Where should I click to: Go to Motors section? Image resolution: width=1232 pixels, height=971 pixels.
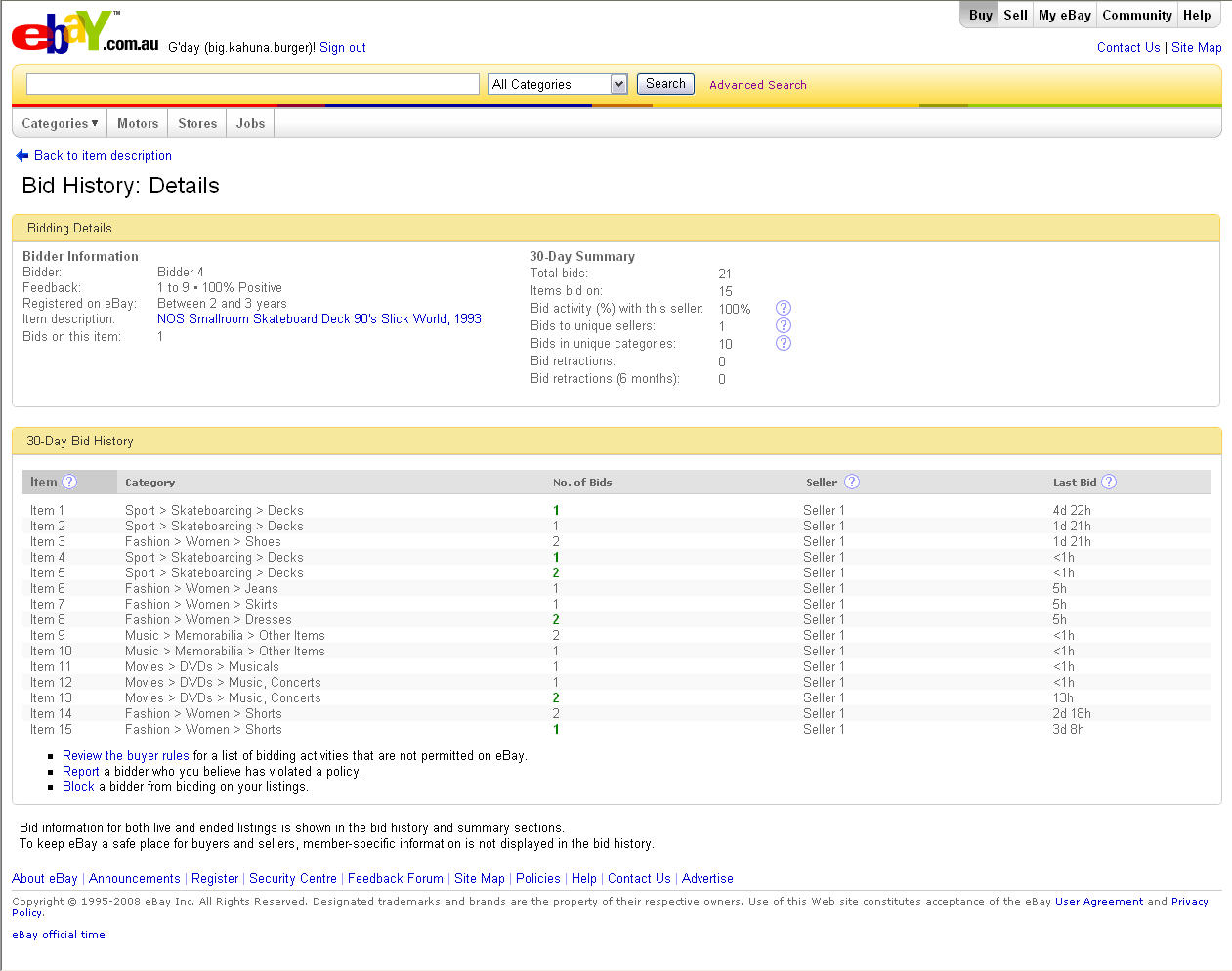point(138,123)
